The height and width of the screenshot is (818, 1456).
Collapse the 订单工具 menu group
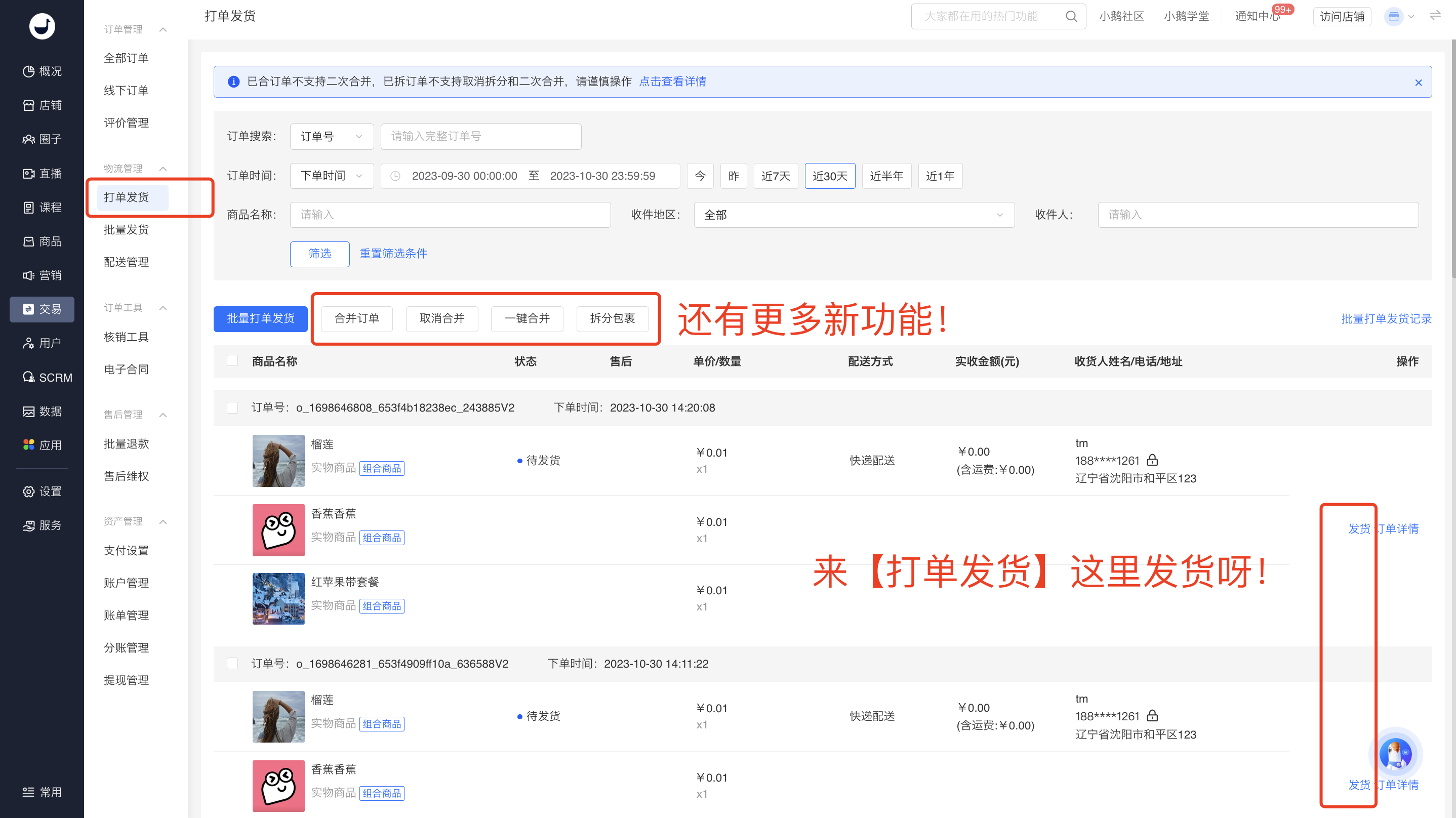point(164,308)
